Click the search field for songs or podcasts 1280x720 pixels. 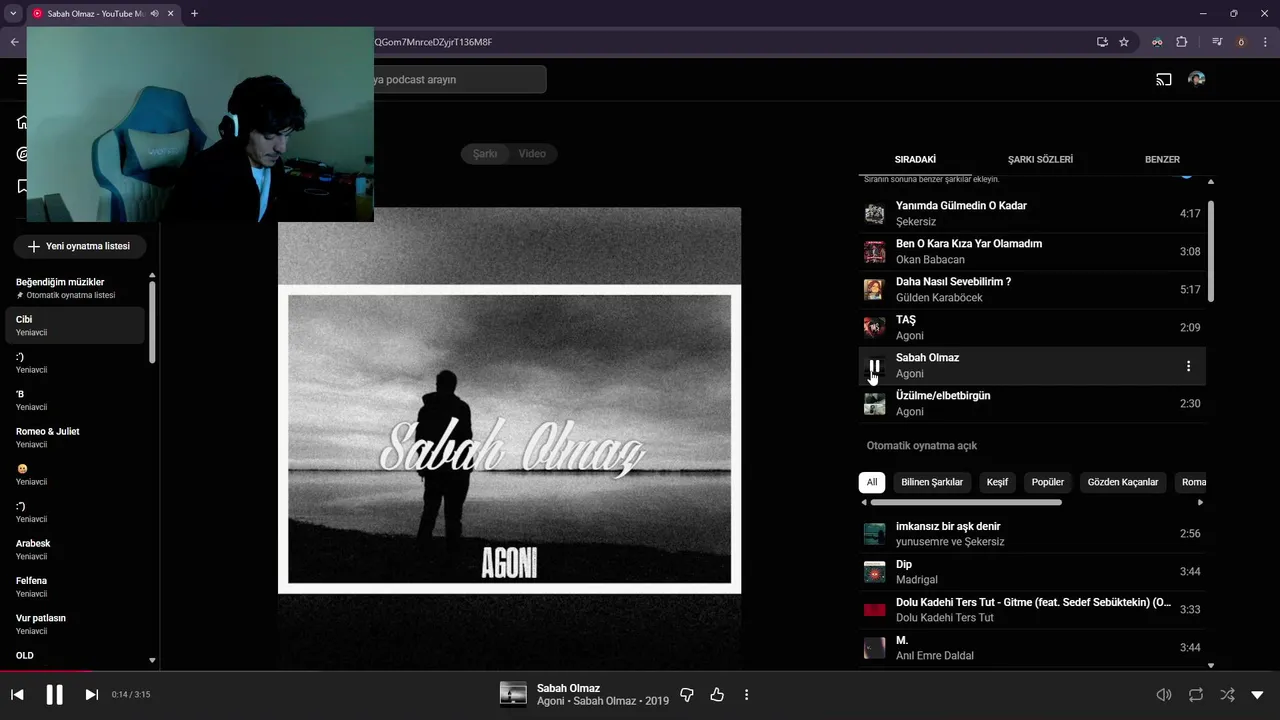458,79
